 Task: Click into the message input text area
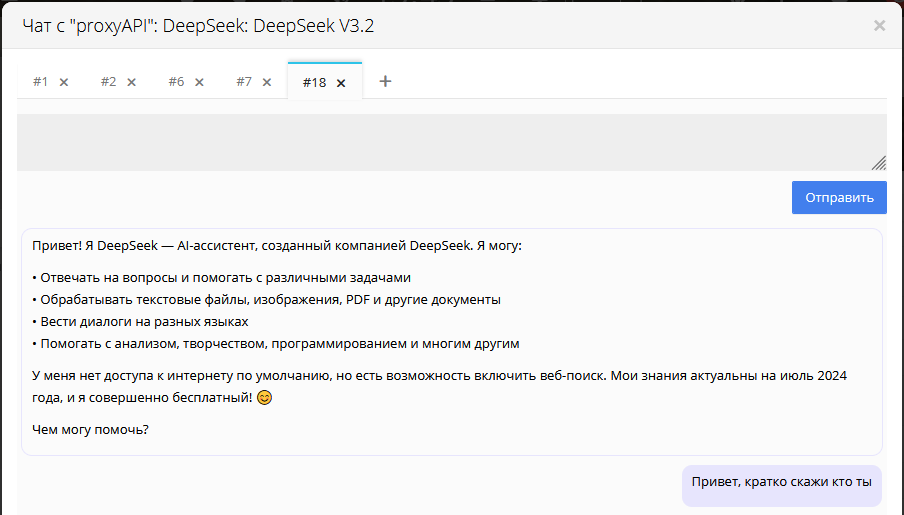(x=451, y=142)
